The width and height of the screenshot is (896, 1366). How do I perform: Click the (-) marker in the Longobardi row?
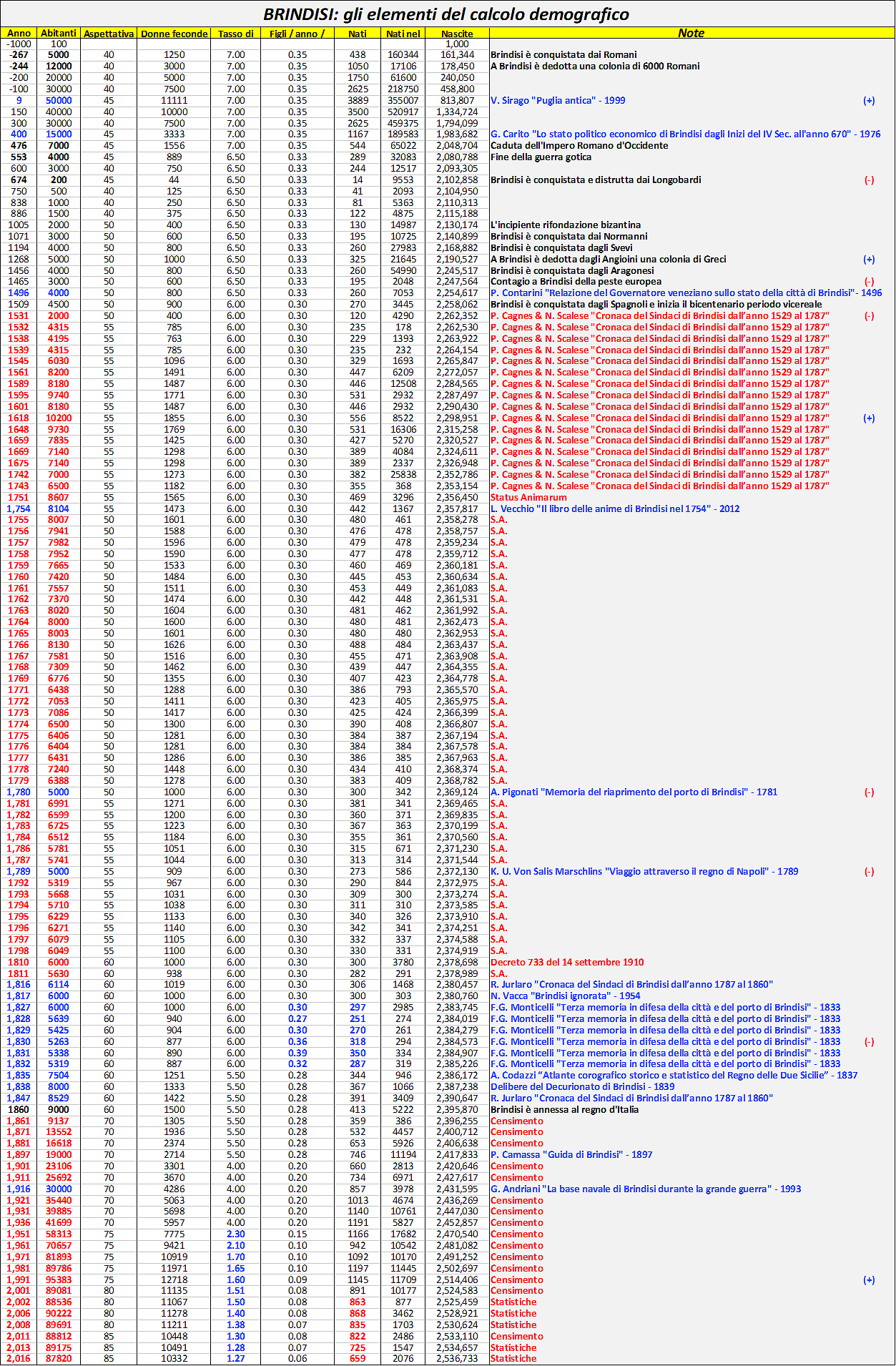click(869, 180)
